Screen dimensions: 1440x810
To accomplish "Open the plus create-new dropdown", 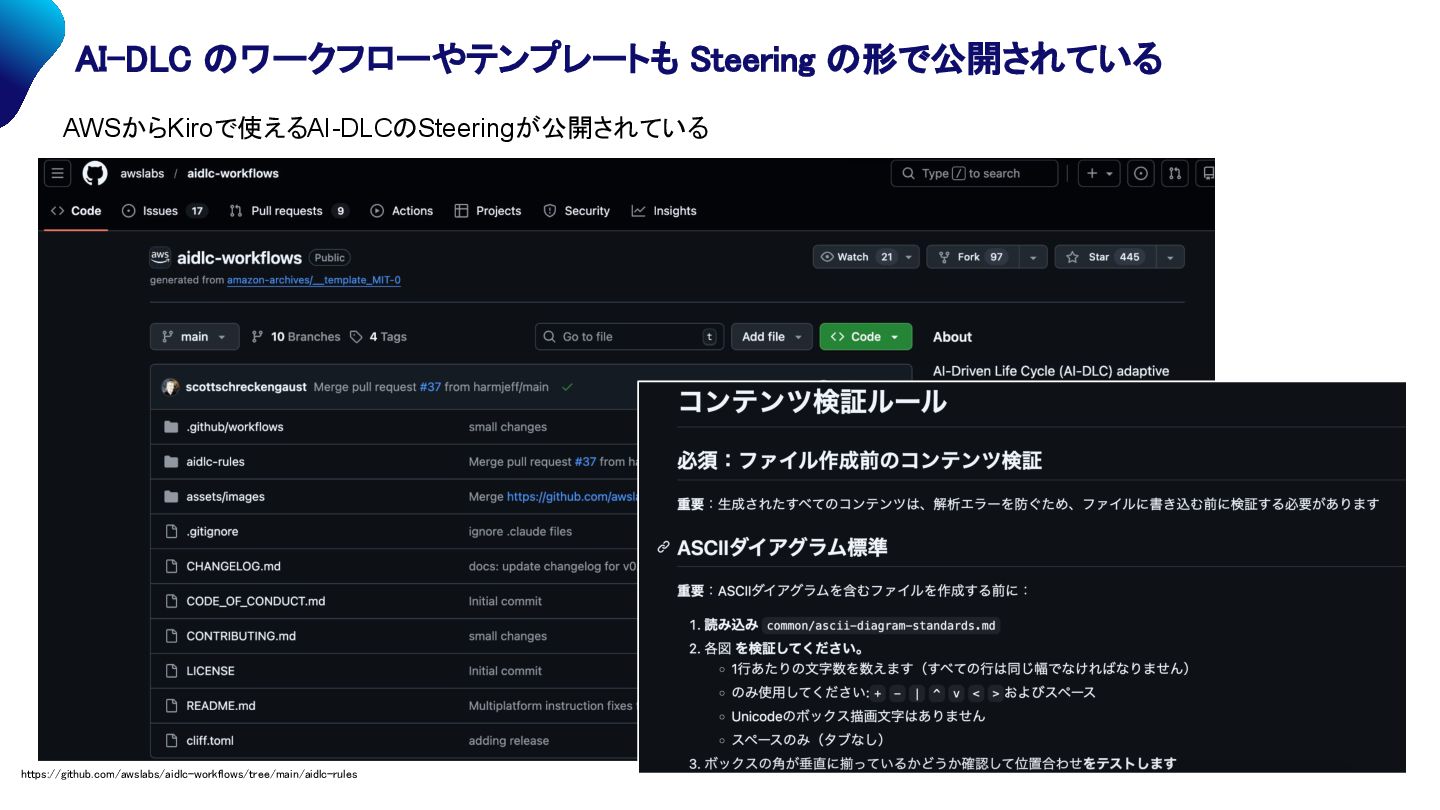I will click(x=1099, y=173).
